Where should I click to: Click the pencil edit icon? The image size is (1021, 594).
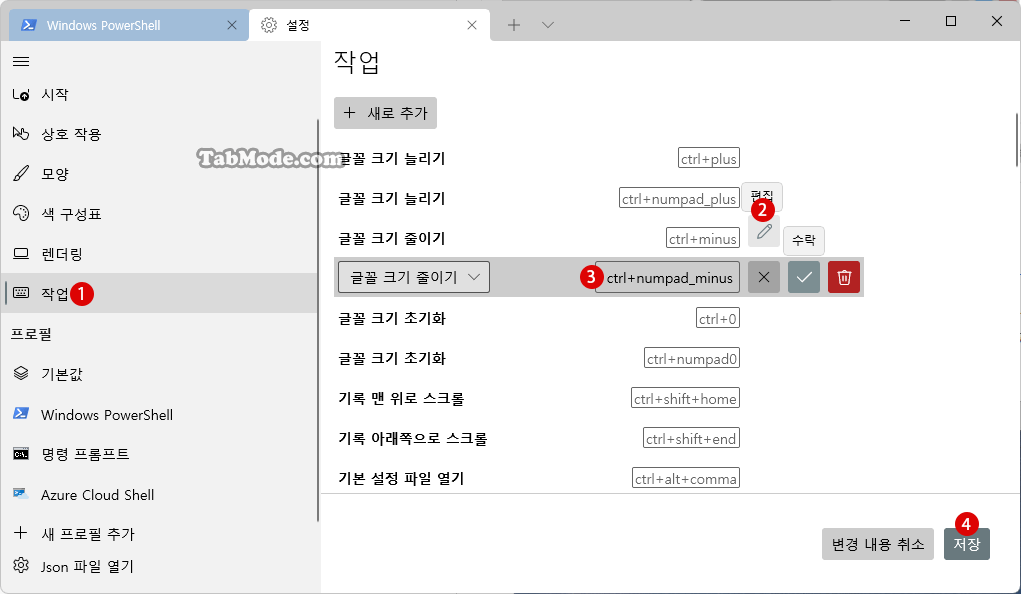point(764,231)
